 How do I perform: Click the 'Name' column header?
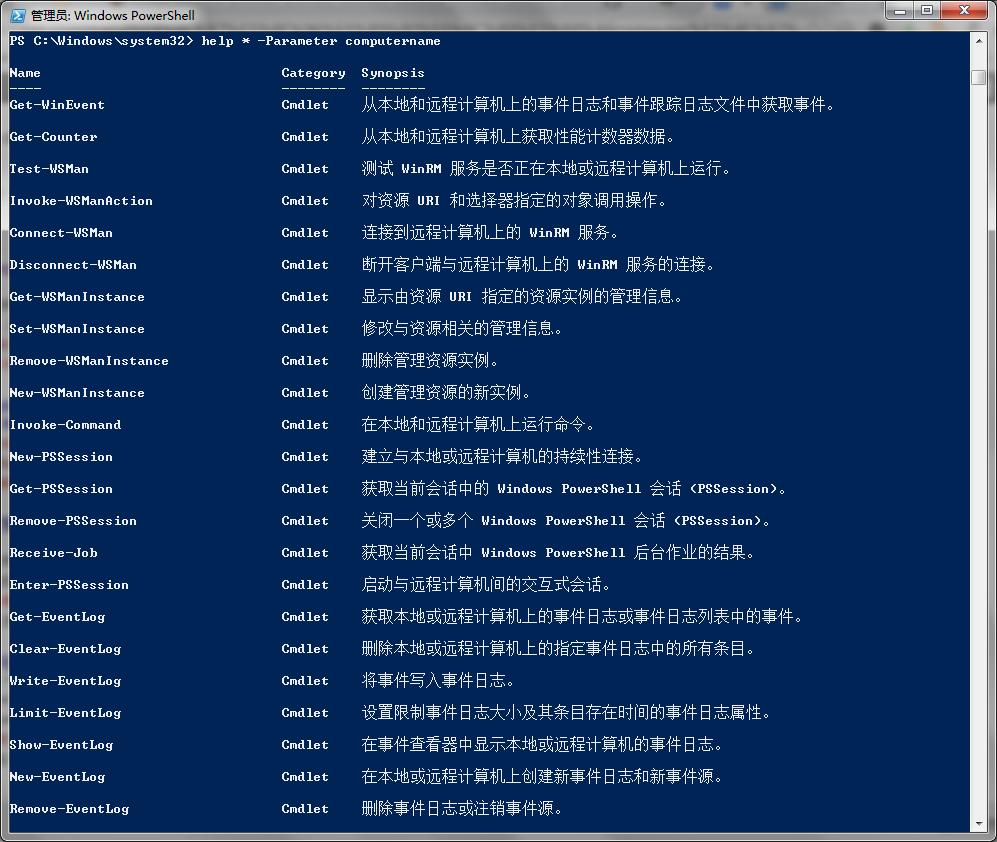[25, 73]
